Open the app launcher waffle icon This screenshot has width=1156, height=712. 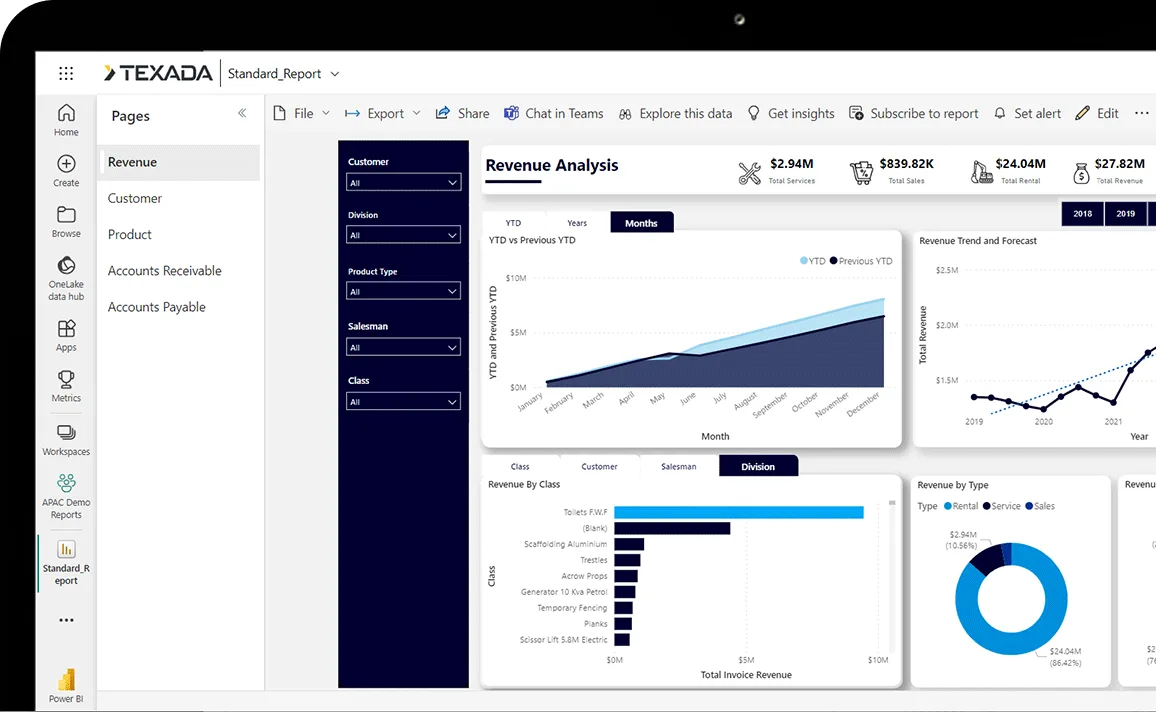coord(66,73)
